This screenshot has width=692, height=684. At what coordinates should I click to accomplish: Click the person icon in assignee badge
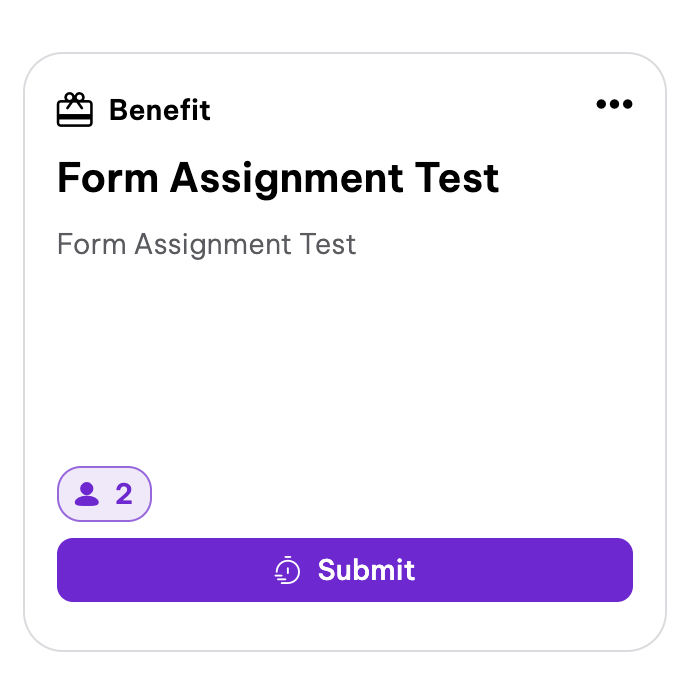87,494
